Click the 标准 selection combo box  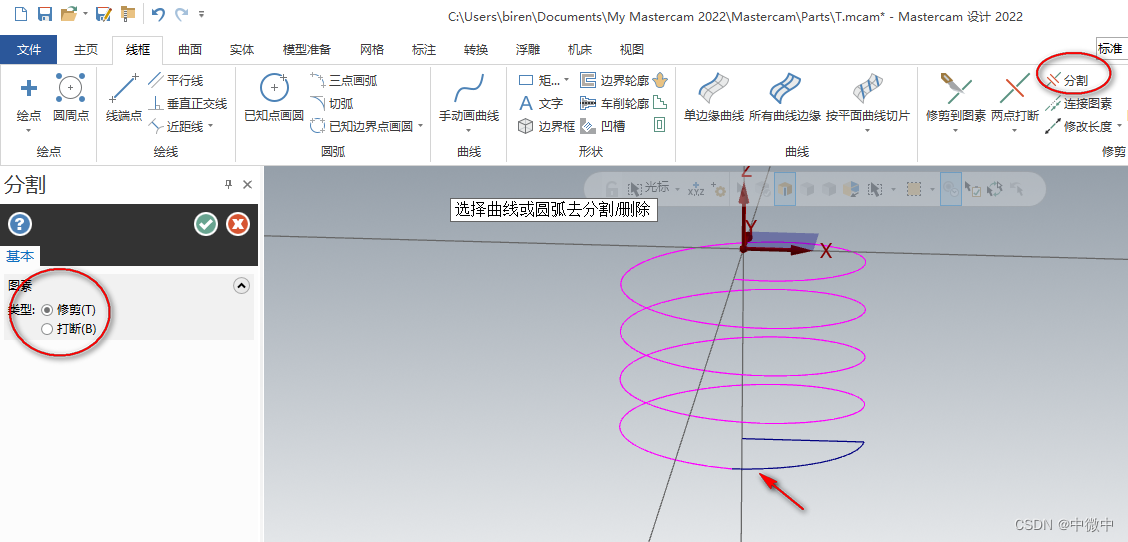coord(1111,49)
